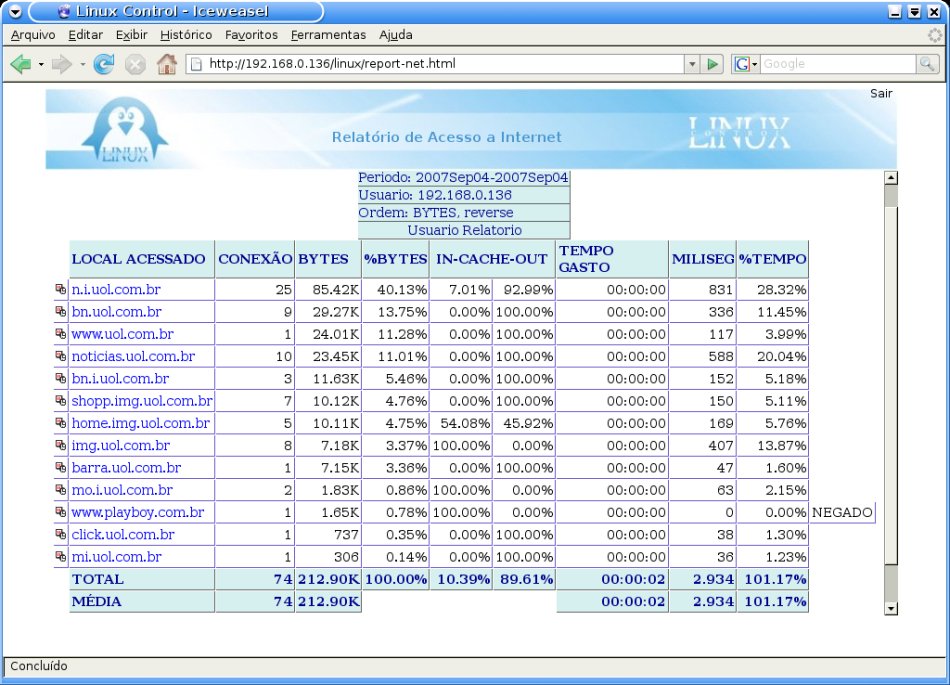
Task: Click the MÉDIA row label
Action: tap(96, 601)
